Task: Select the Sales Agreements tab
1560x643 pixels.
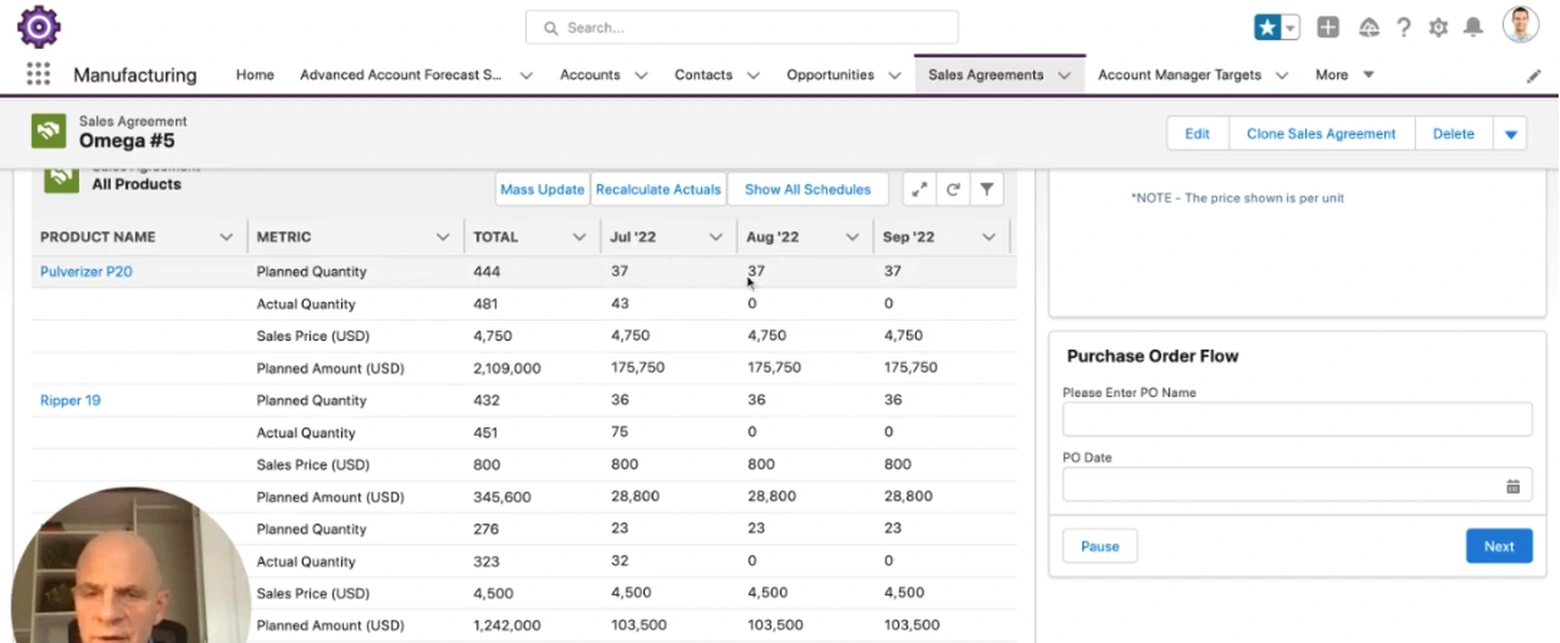Action: tap(986, 75)
